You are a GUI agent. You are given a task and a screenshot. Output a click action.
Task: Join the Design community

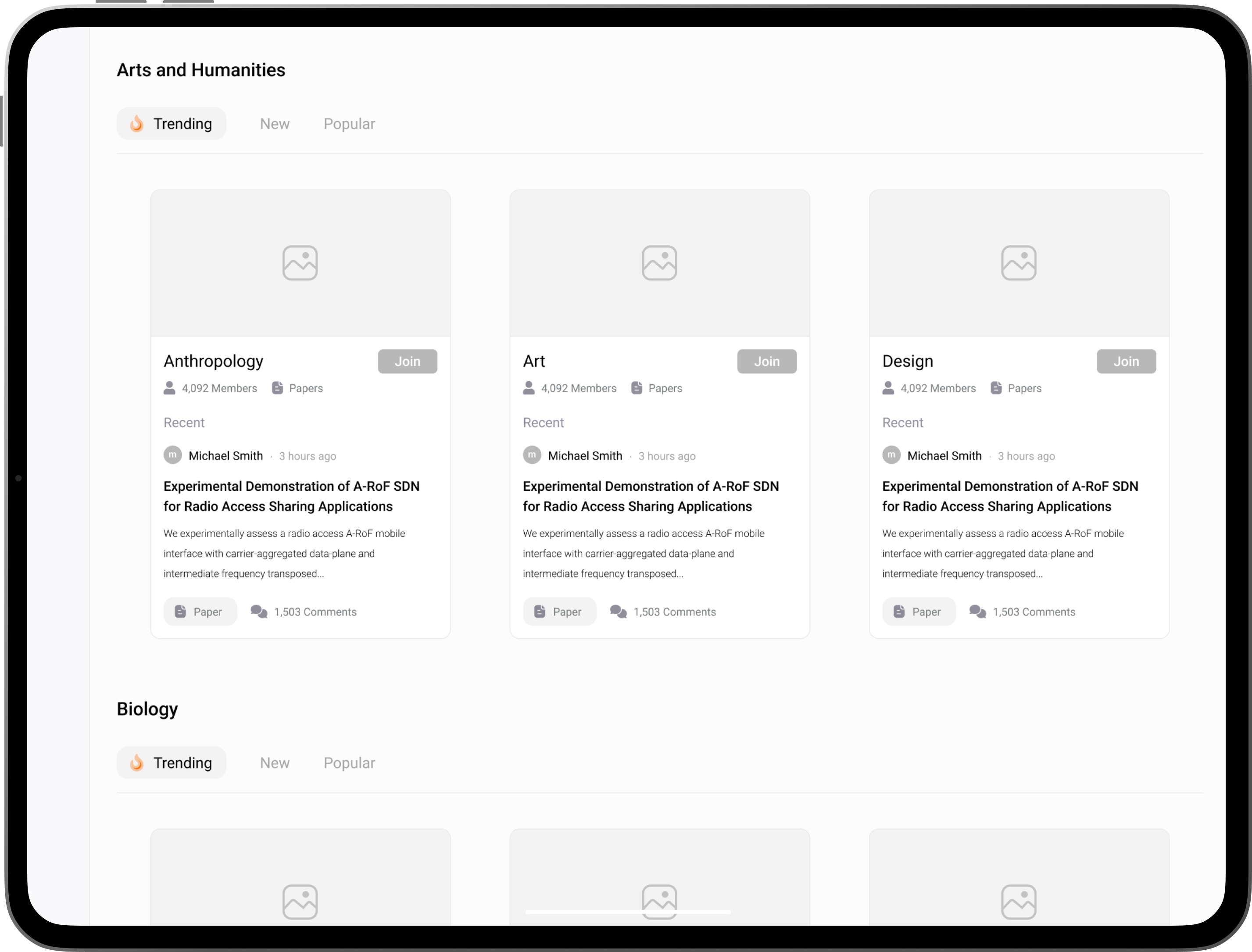[1126, 361]
